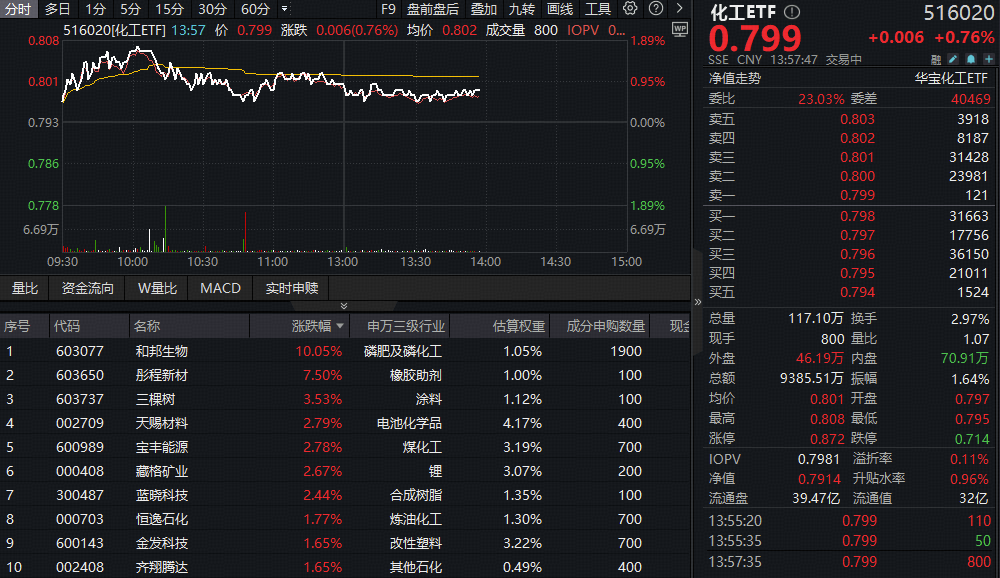Image resolution: width=1000 pixels, height=578 pixels.
Task: Click the 融 margin indicator icon
Action: click(x=936, y=60)
